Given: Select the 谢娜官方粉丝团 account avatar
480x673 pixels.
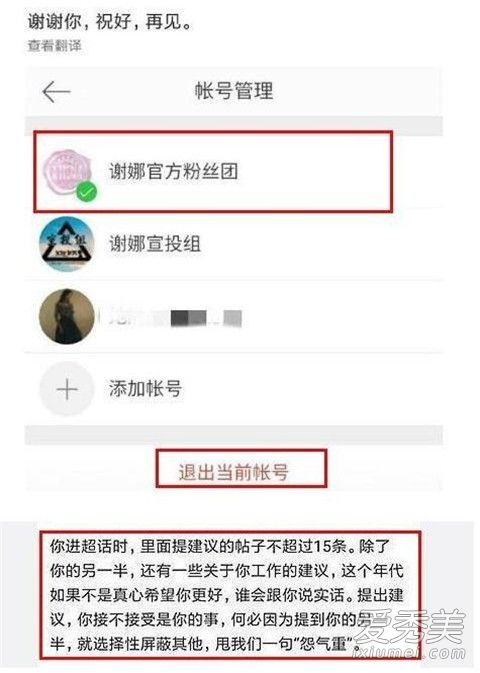Looking at the screenshot, I should click(x=67, y=172).
